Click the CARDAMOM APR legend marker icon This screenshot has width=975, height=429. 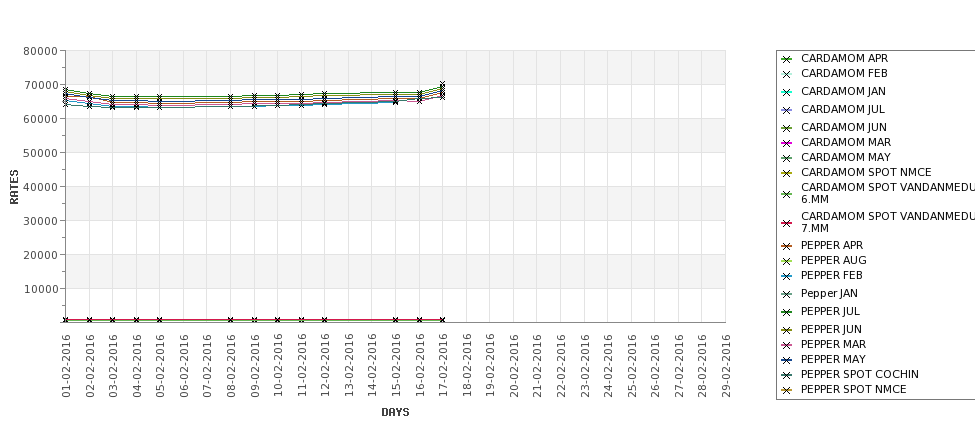click(x=786, y=59)
